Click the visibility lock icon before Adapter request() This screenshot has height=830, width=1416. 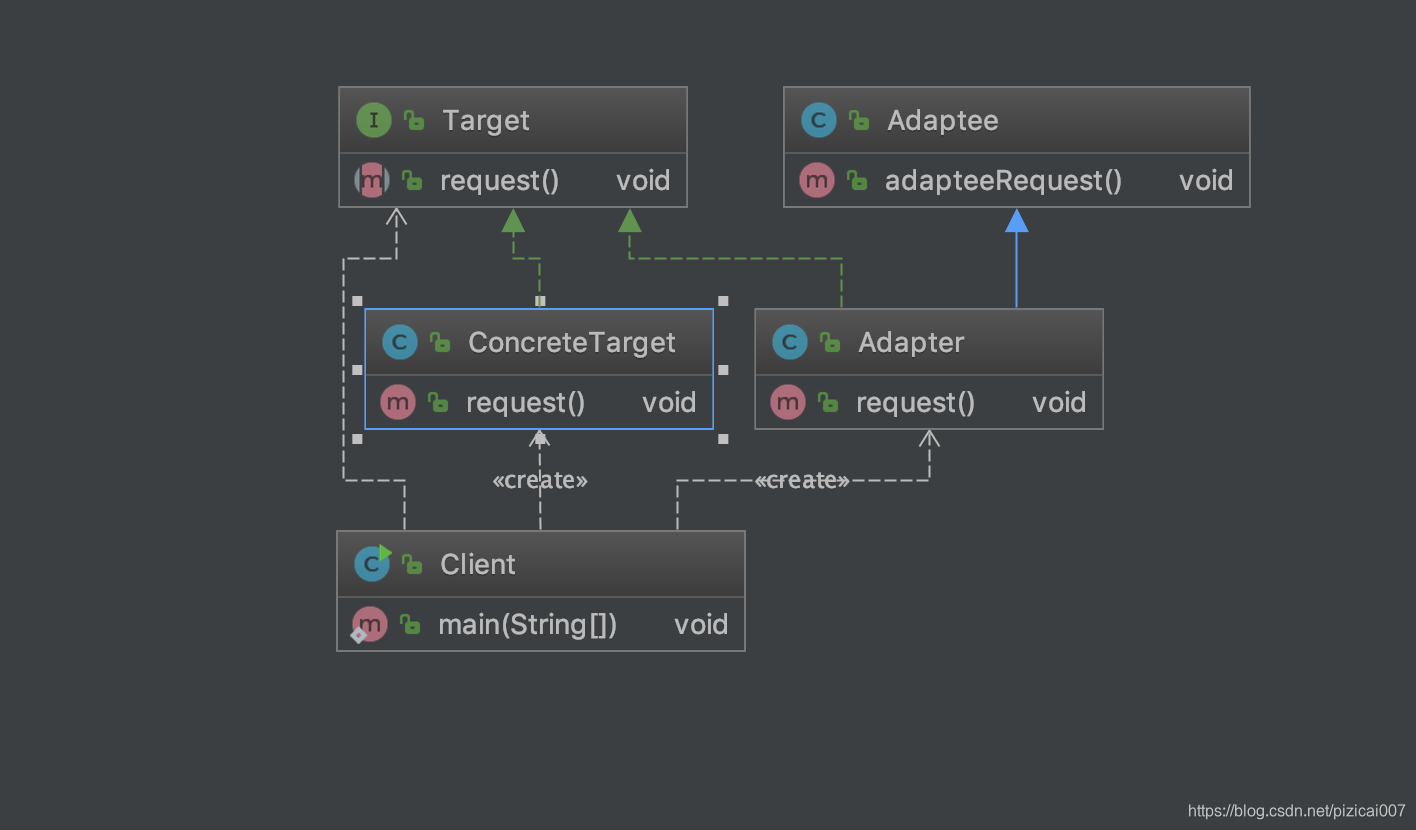tap(828, 403)
